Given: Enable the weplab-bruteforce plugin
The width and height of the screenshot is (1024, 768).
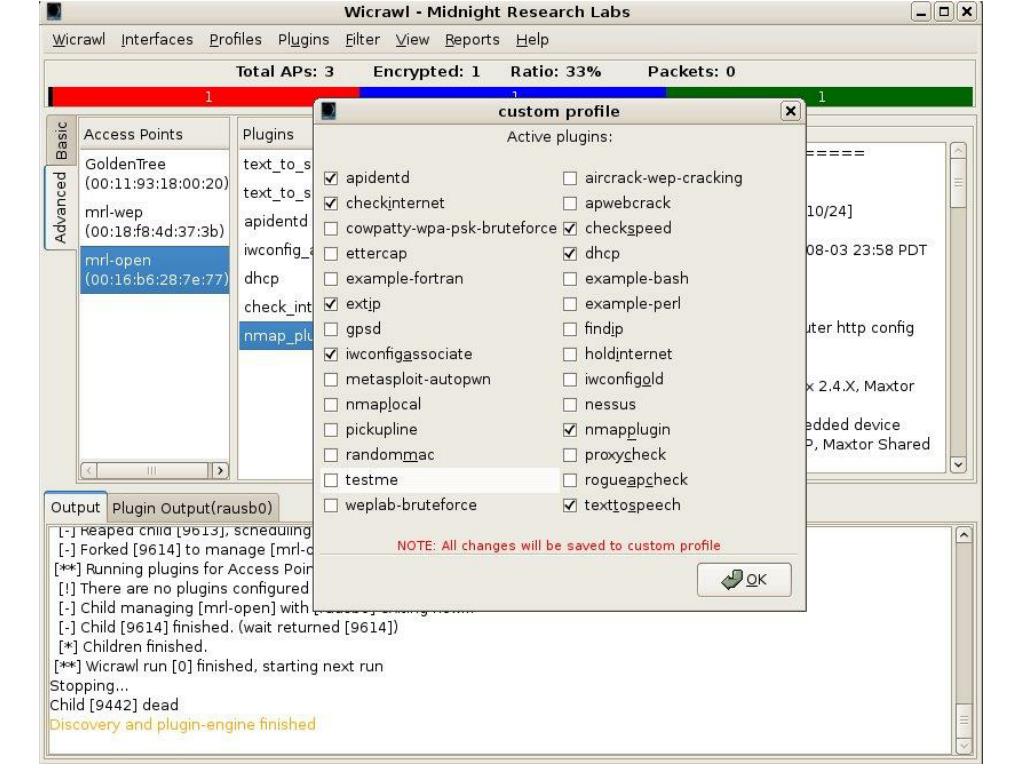Looking at the screenshot, I should [331, 505].
